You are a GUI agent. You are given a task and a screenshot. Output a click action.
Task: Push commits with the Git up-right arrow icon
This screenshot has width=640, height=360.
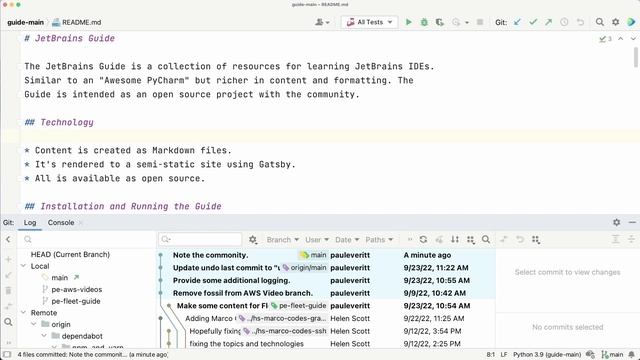(x=549, y=22)
